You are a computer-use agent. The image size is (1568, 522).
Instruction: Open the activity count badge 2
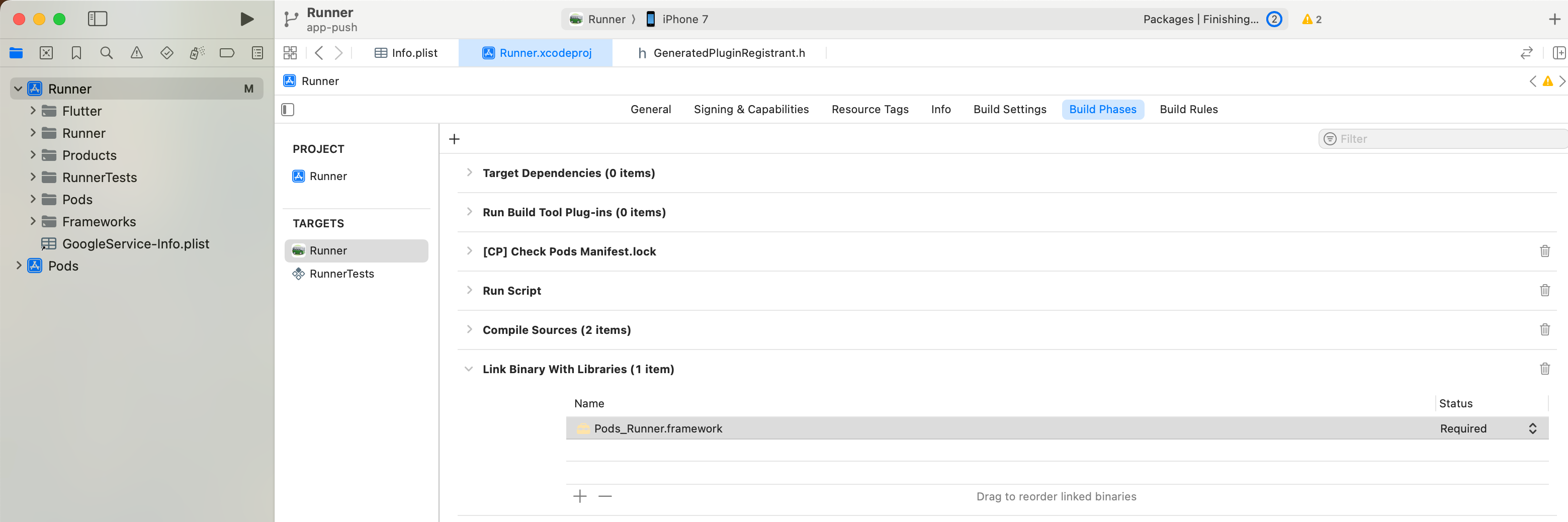coord(1273,19)
